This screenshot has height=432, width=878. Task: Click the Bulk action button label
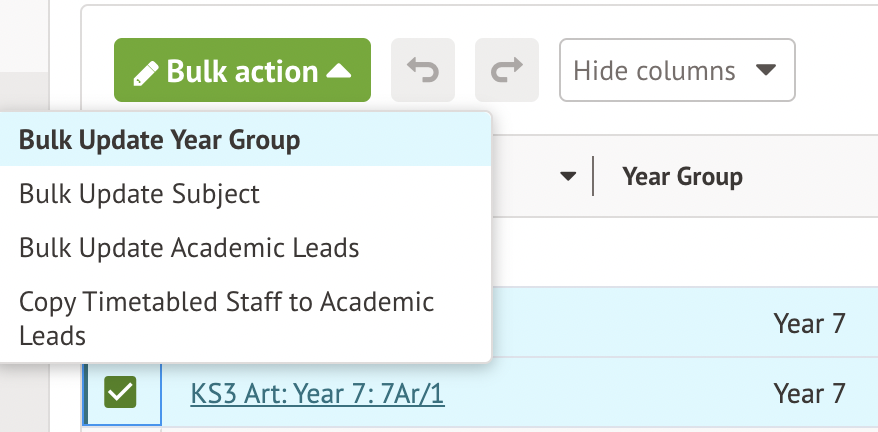click(x=242, y=72)
